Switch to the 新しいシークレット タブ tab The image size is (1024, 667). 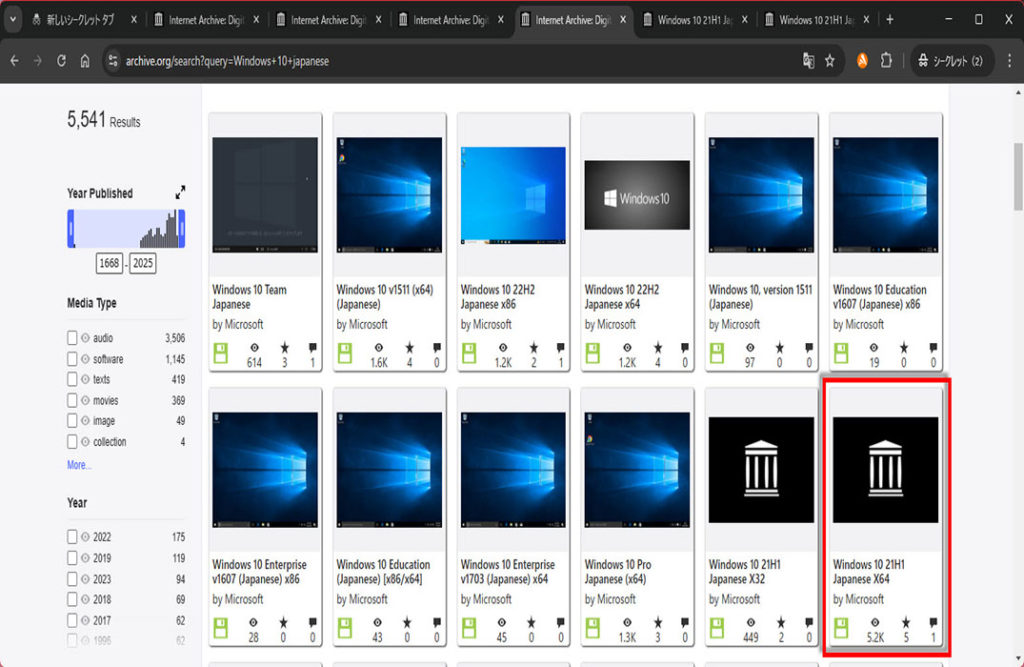[78, 20]
